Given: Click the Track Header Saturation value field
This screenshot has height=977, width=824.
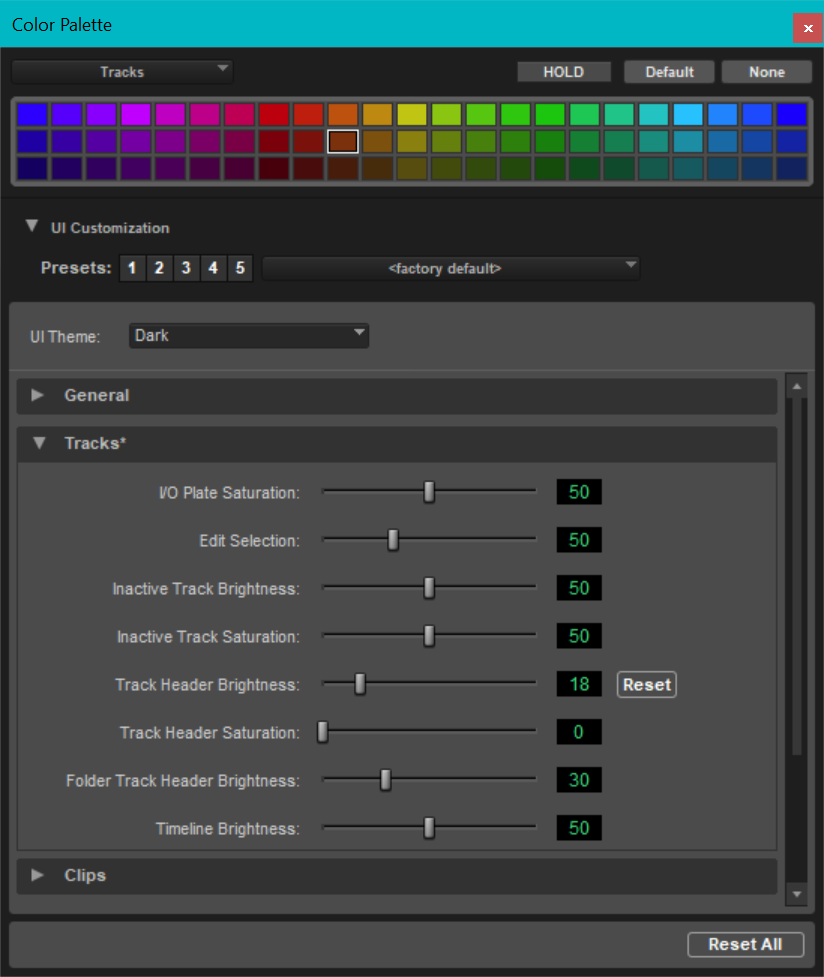Looking at the screenshot, I should click(579, 733).
